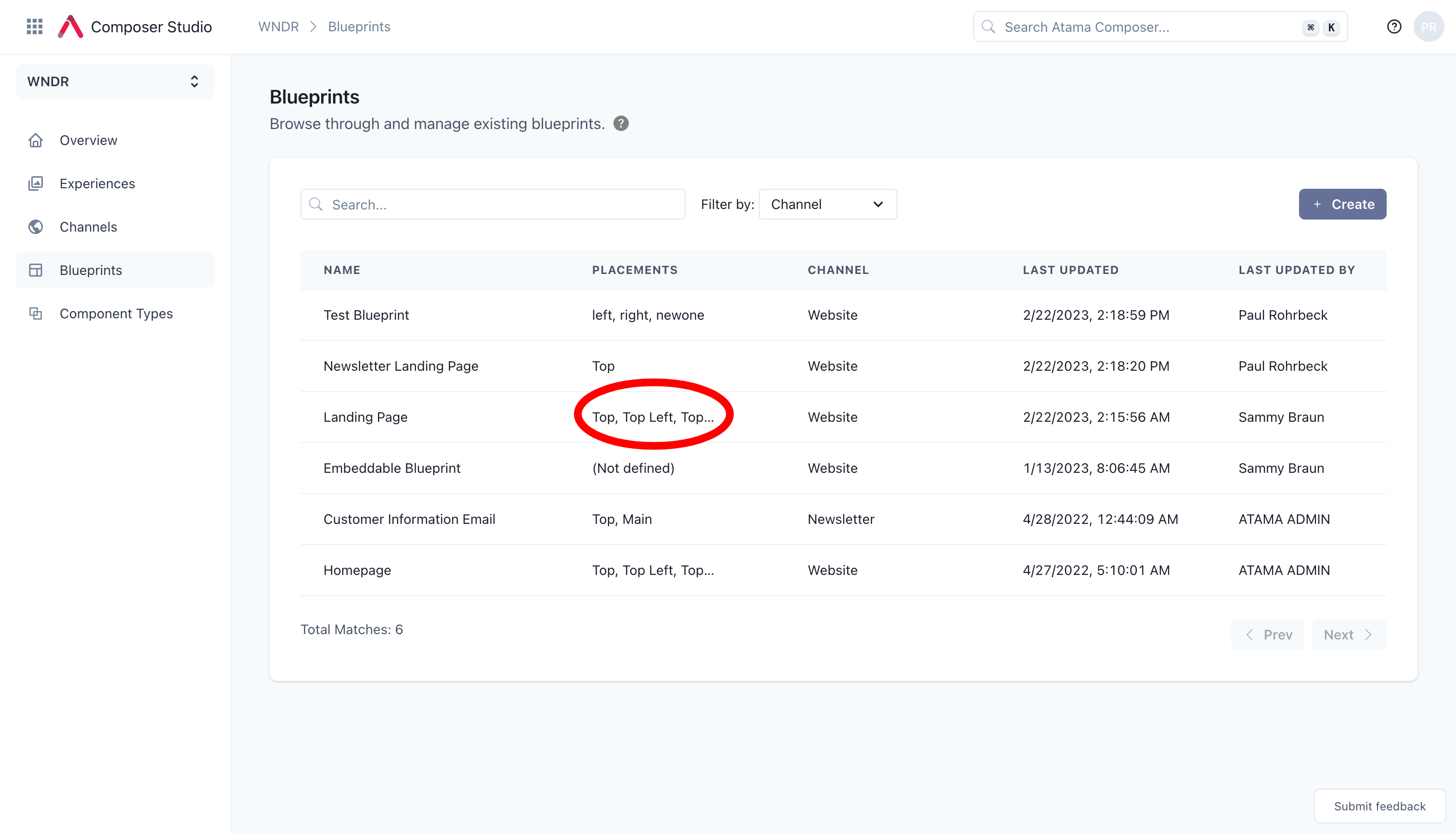
Task: Click the Experiences sidebar icon
Action: click(36, 183)
